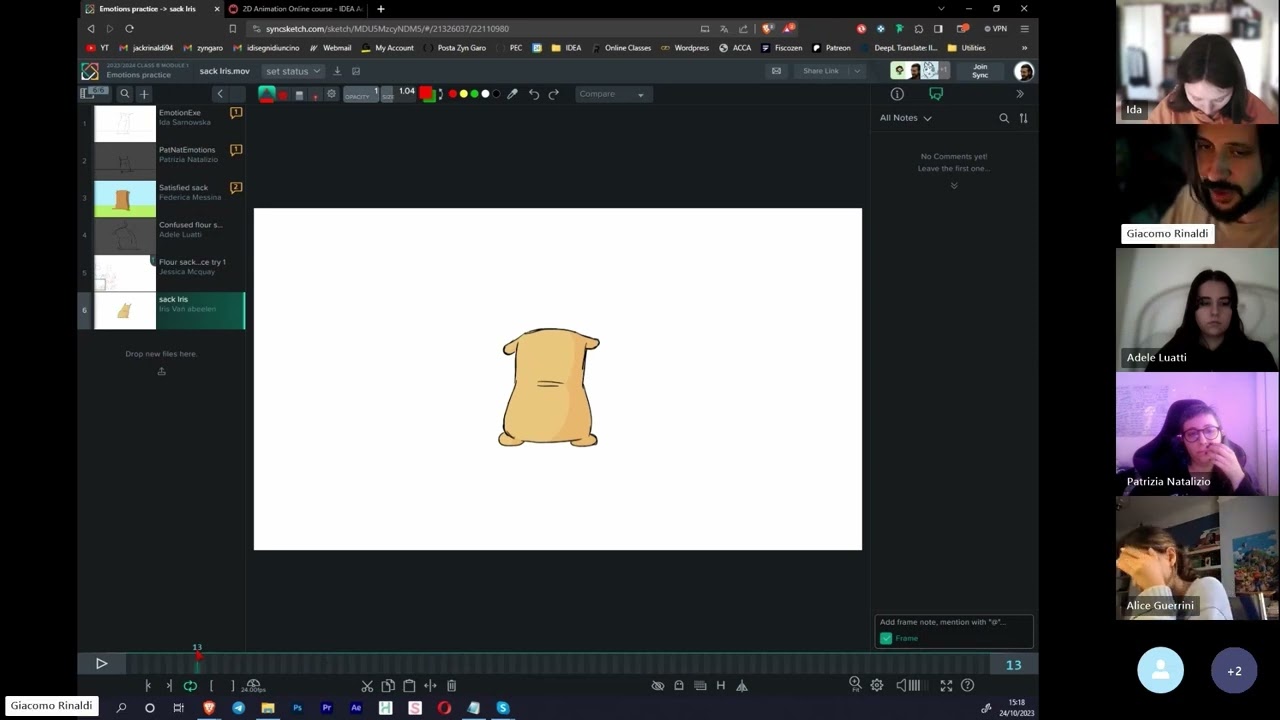The height and width of the screenshot is (720, 1280).
Task: Paste frame drawings icon
Action: pyautogui.click(x=409, y=686)
